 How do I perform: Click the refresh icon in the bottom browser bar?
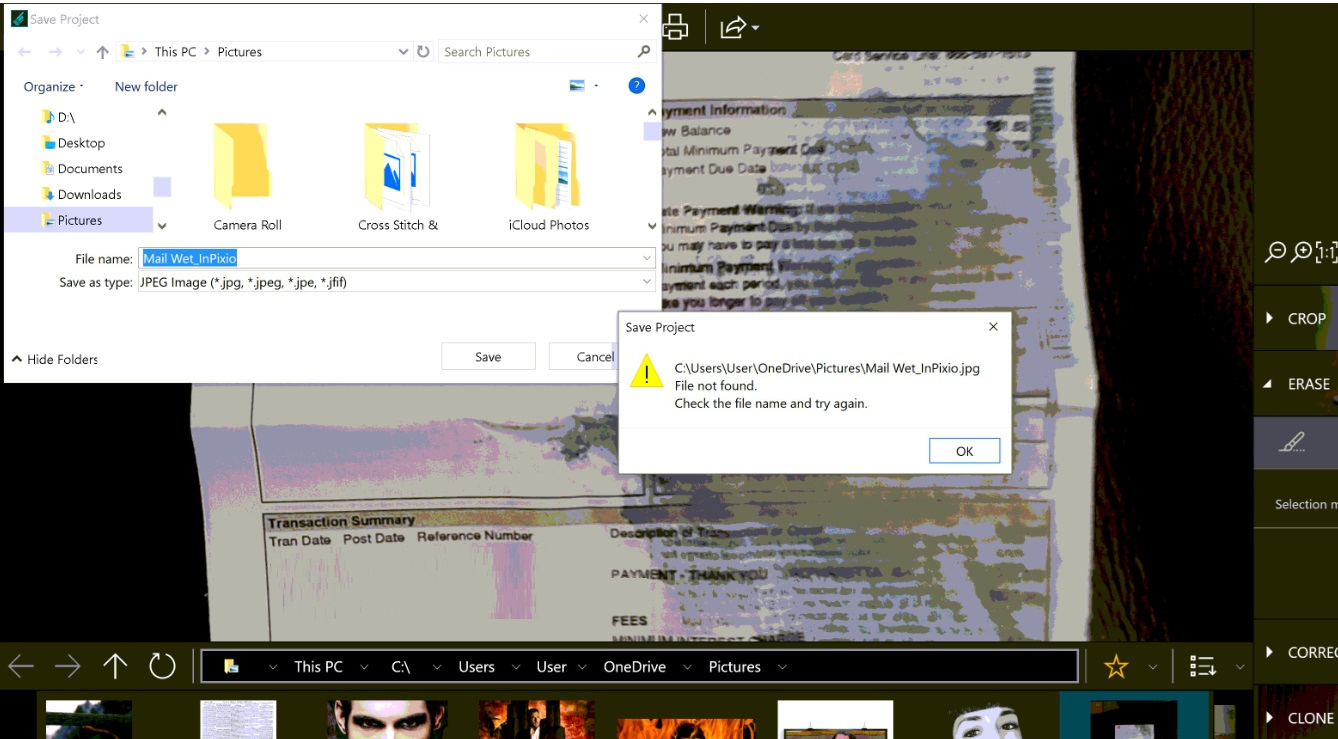[x=162, y=666]
